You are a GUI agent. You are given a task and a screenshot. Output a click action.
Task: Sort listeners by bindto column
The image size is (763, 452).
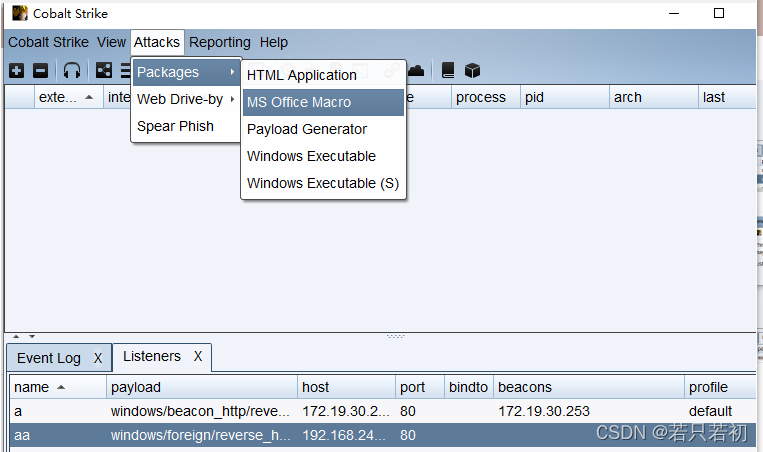(x=469, y=387)
